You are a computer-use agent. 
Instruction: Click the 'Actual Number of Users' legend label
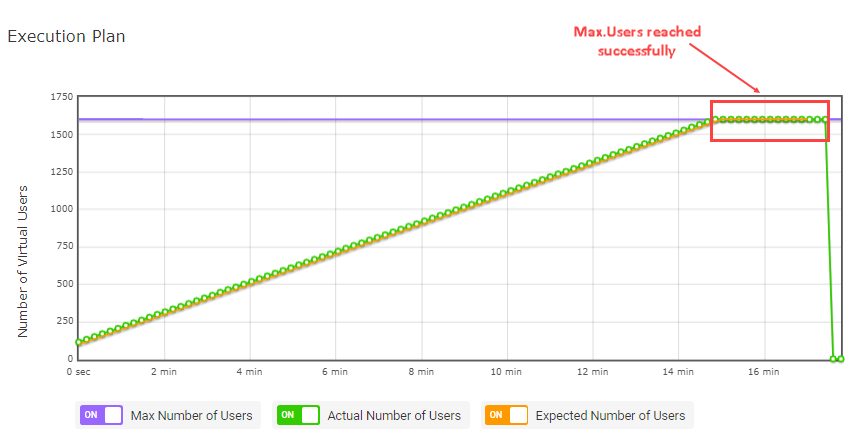tap(394, 415)
